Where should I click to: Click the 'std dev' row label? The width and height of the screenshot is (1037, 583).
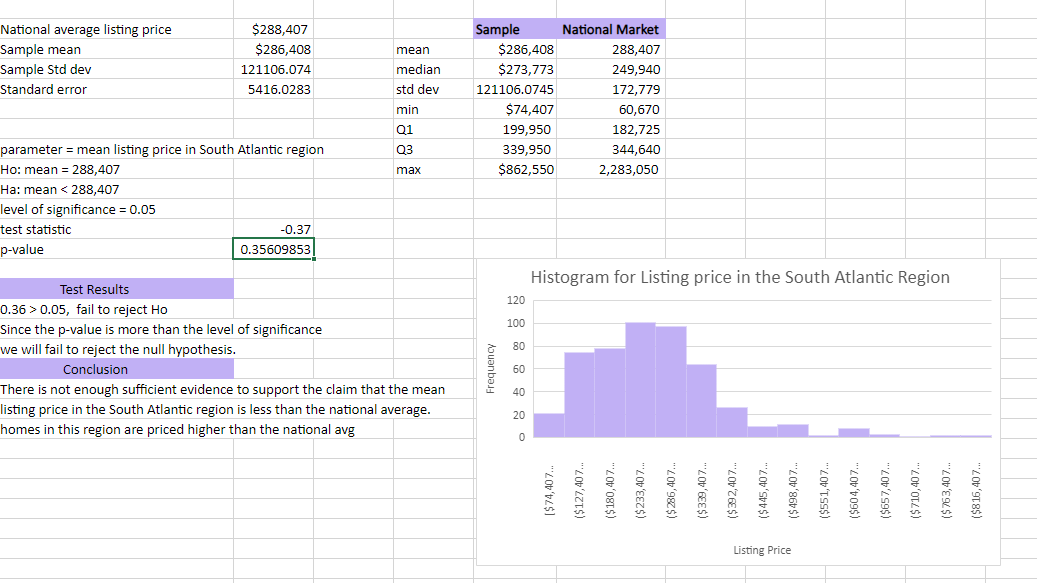(433, 89)
